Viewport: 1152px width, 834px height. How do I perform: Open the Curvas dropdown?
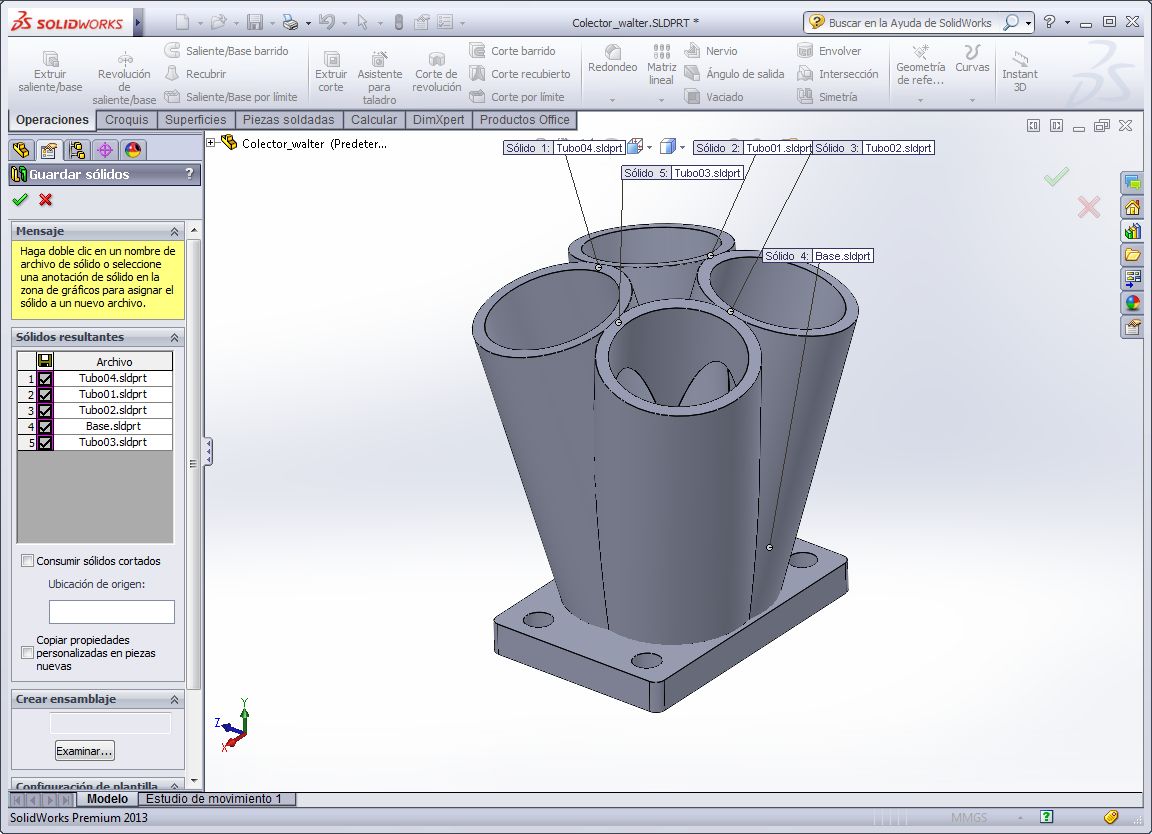click(971, 100)
